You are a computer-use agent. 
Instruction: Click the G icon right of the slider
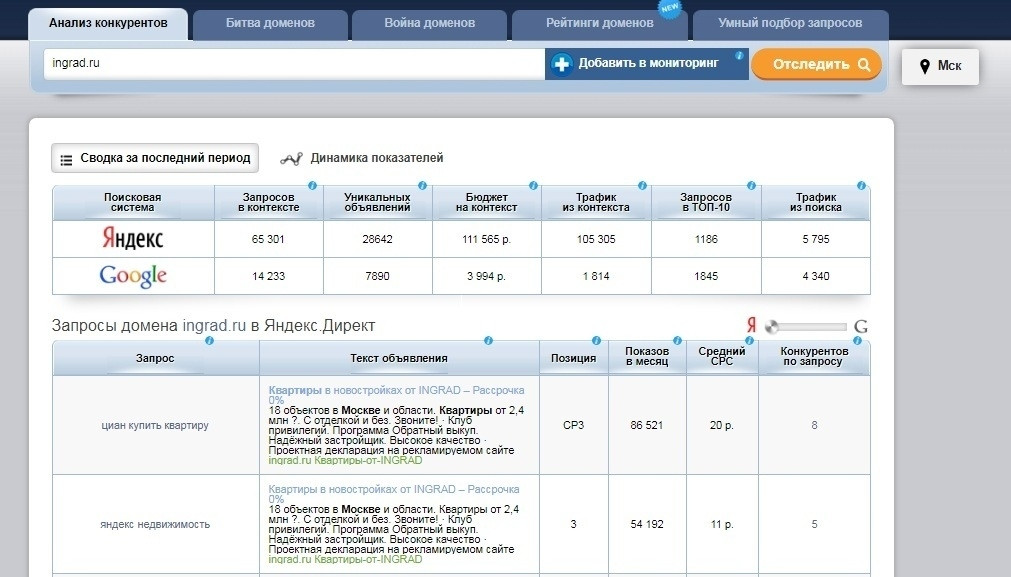click(860, 327)
